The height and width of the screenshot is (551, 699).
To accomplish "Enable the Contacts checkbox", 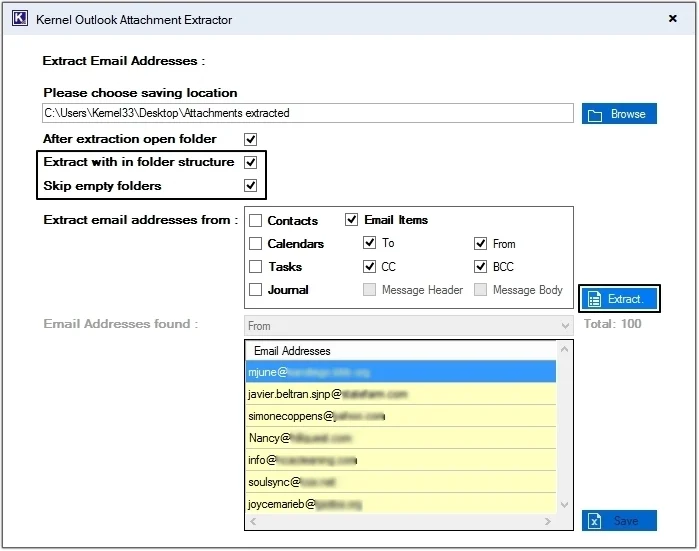I will coord(255,221).
